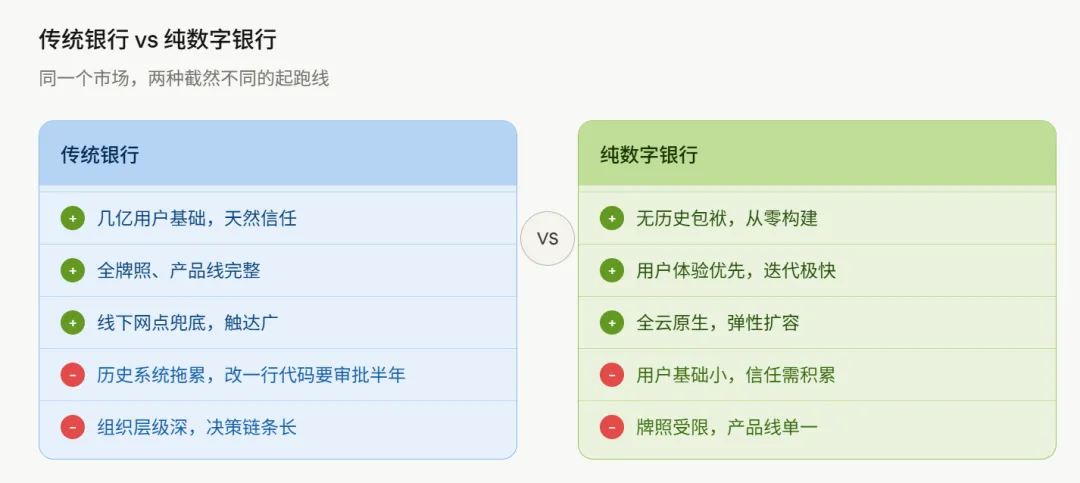
Task: Select the 纯数字银行 card header
Action: [817, 154]
